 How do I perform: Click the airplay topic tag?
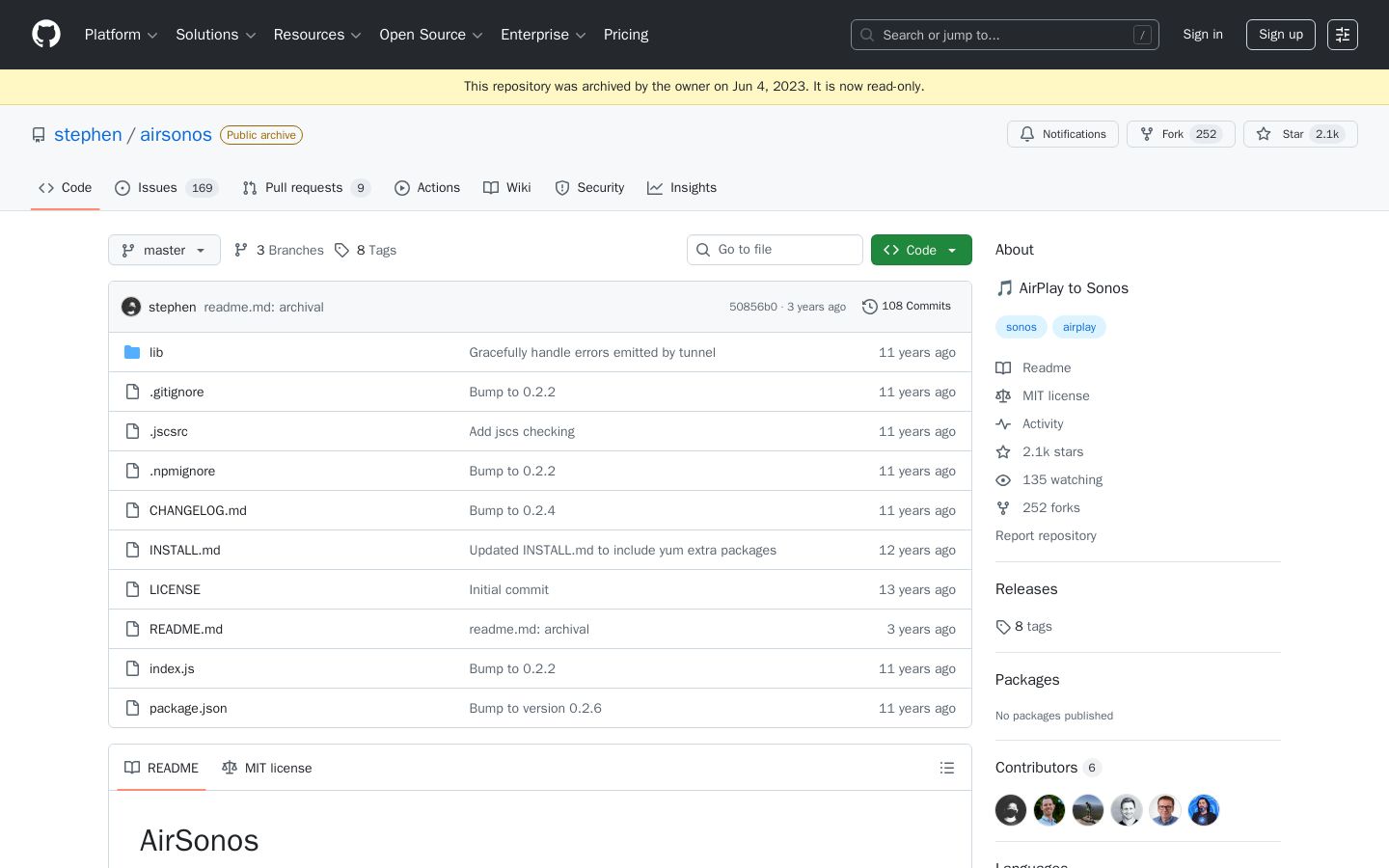(1079, 327)
